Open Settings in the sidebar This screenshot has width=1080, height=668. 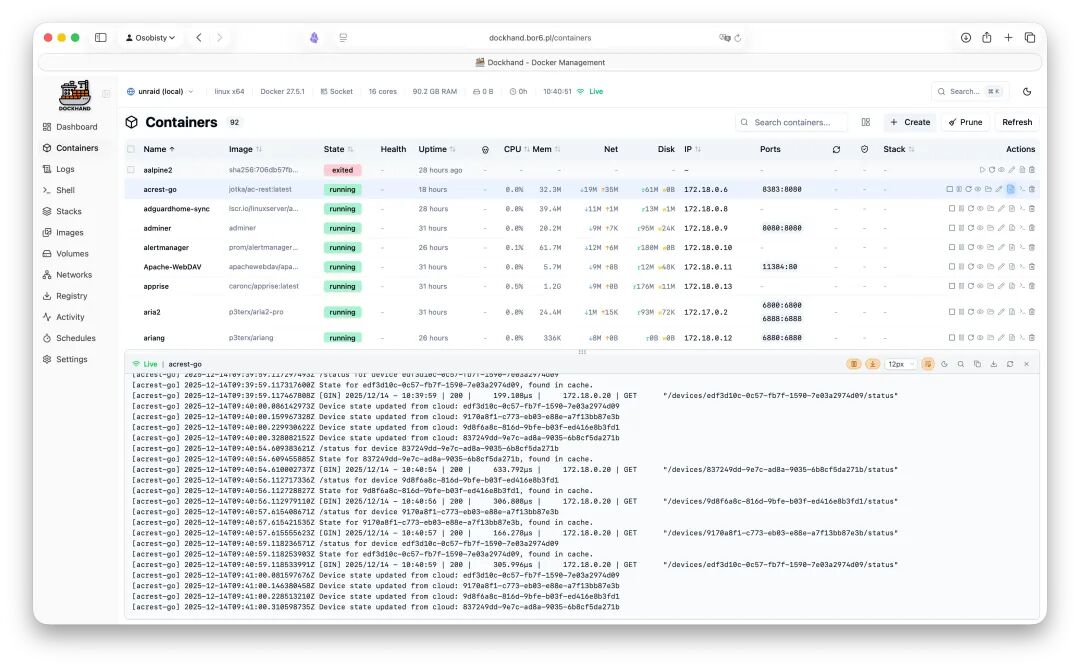(x=65, y=359)
